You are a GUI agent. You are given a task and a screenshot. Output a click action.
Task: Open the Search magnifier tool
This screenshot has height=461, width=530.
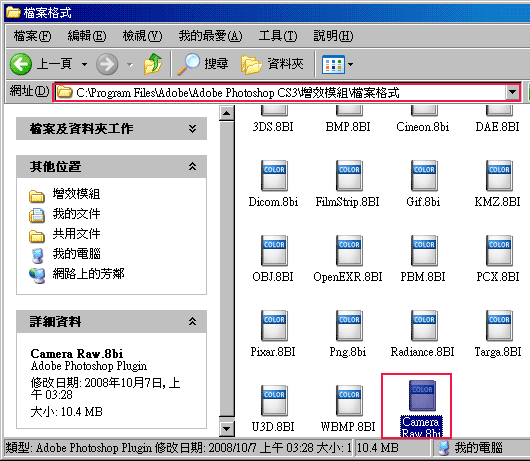189,64
